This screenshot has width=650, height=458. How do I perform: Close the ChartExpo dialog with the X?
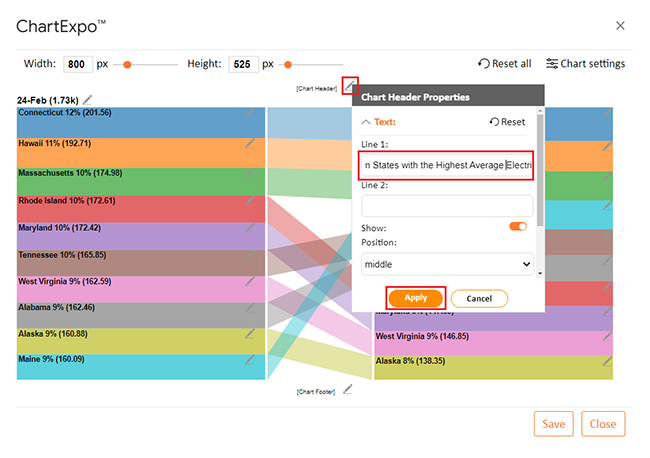tap(620, 26)
